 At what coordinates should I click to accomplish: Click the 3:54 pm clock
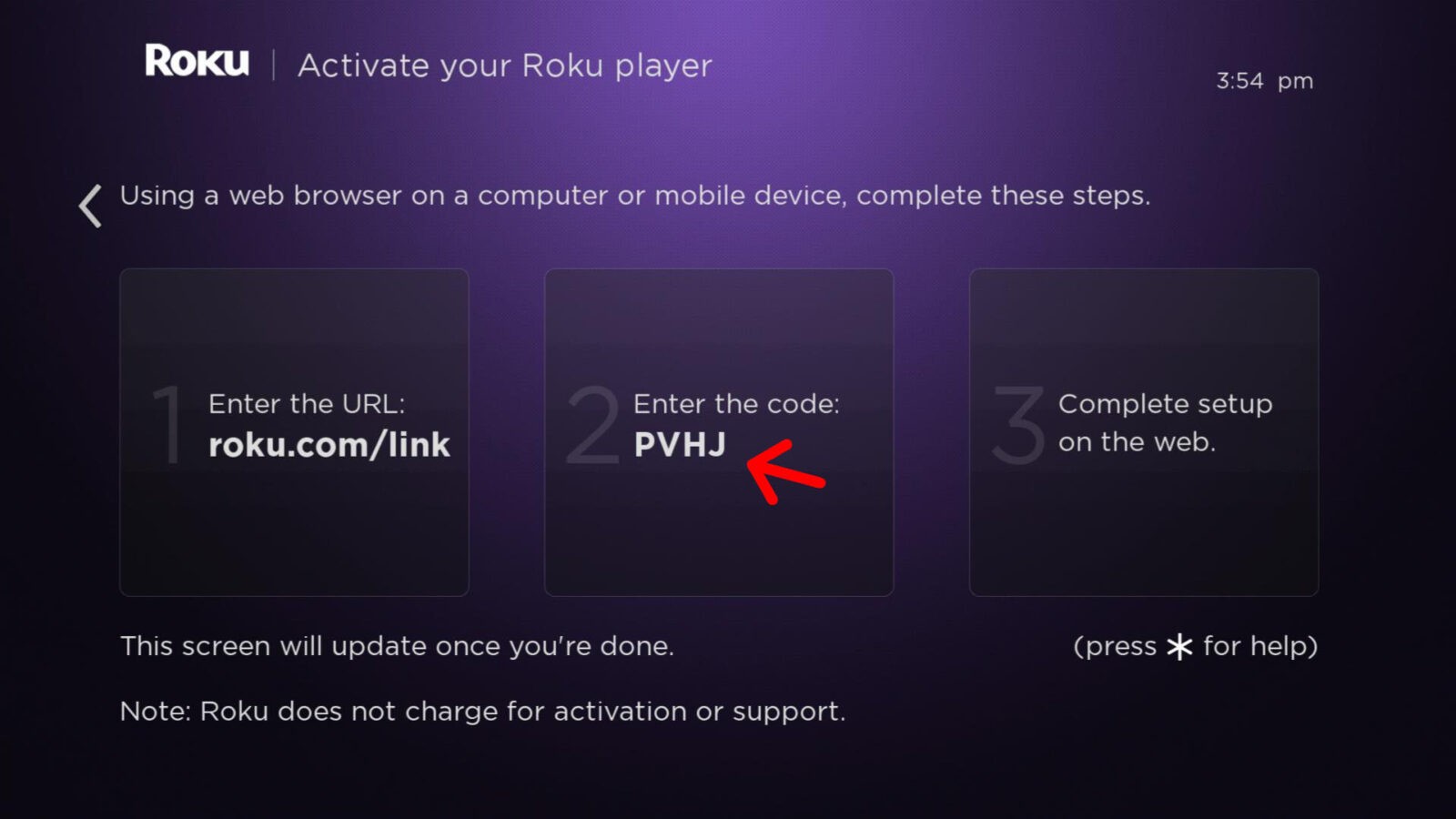coord(1265,81)
